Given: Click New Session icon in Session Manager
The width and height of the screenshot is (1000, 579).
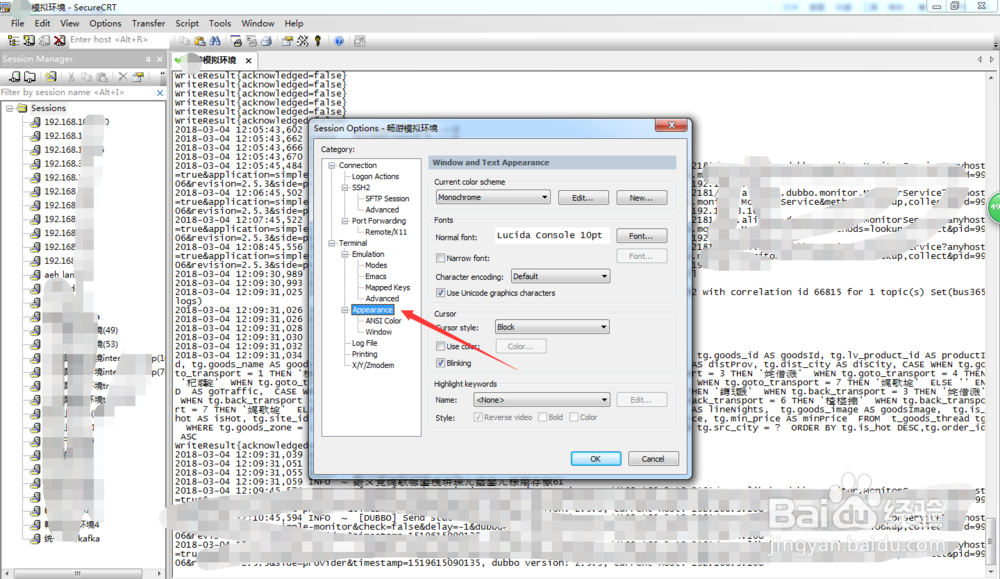Looking at the screenshot, I should click(50, 77).
